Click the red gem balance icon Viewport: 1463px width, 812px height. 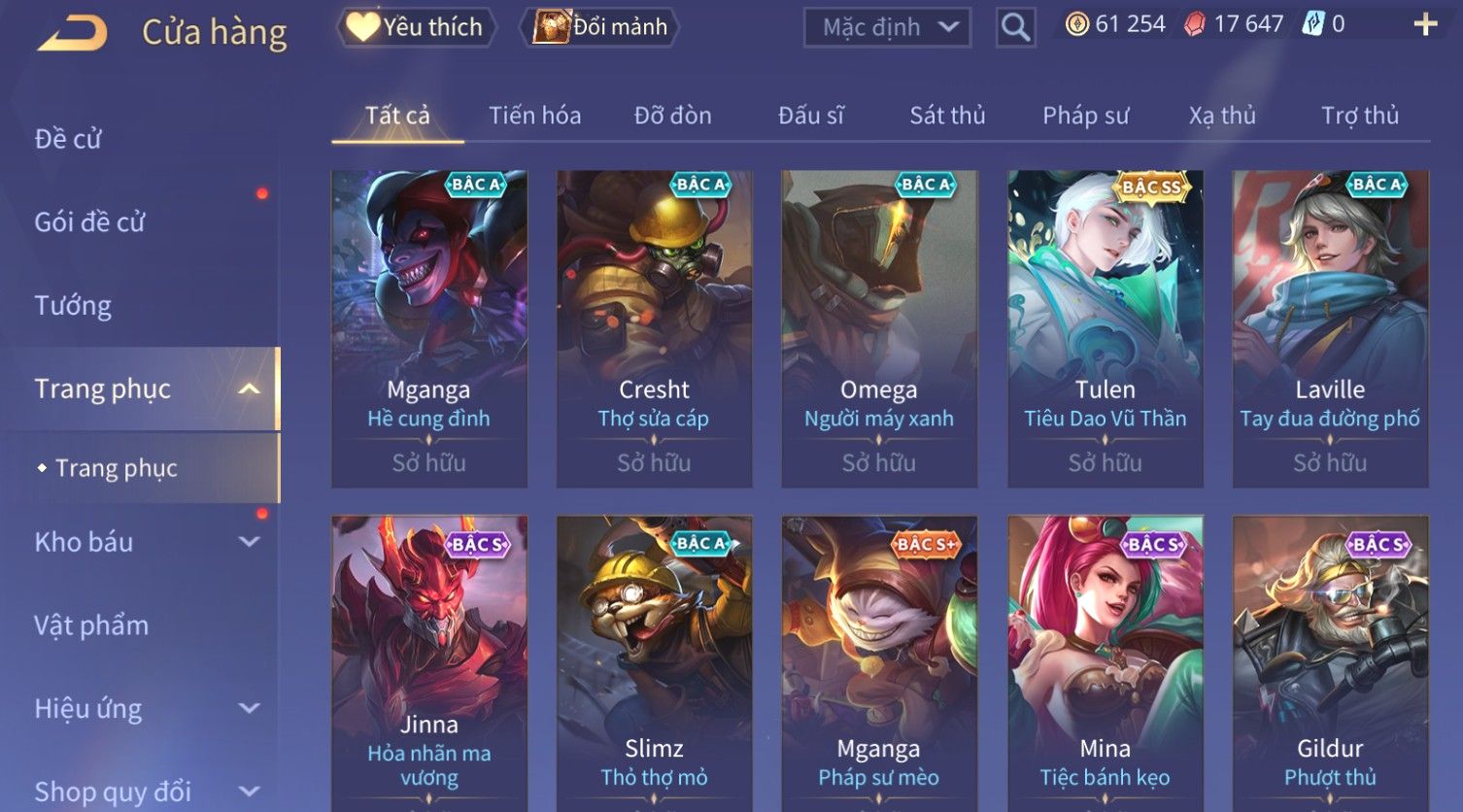click(1195, 25)
